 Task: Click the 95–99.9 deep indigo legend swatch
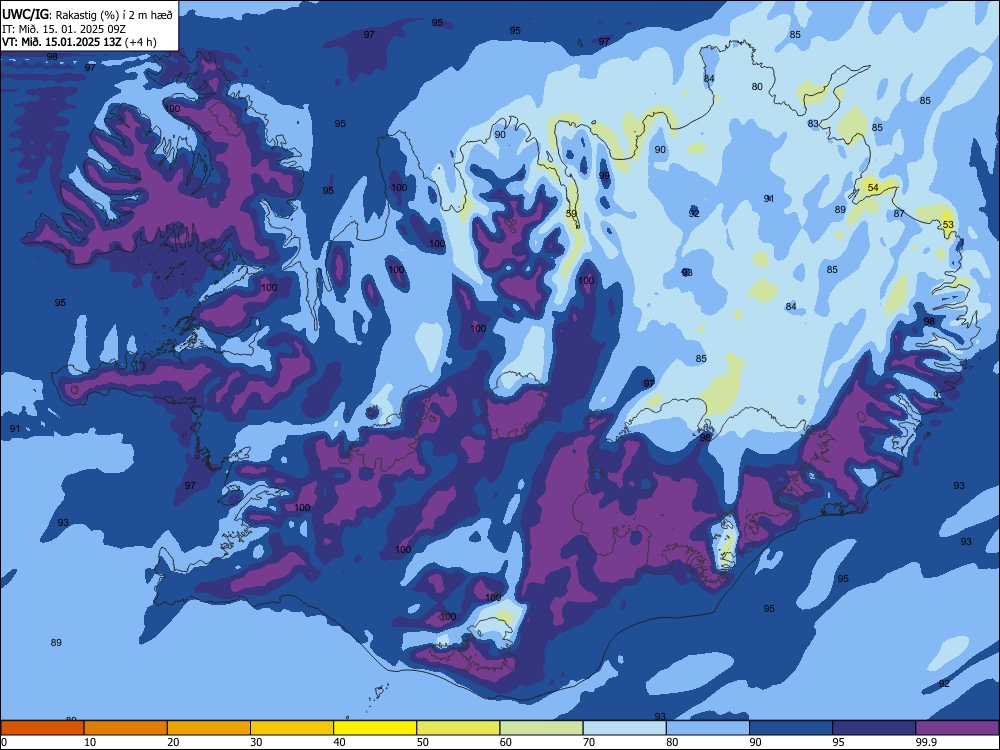click(x=874, y=728)
